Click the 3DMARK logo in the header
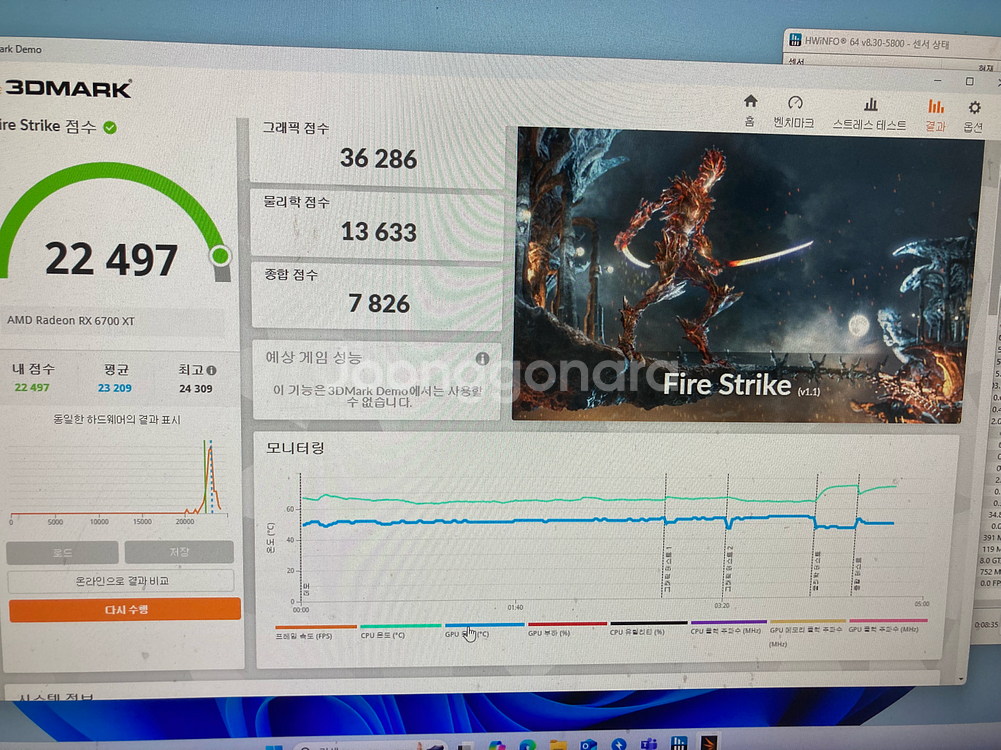The height and width of the screenshot is (750, 1001). 67,88
